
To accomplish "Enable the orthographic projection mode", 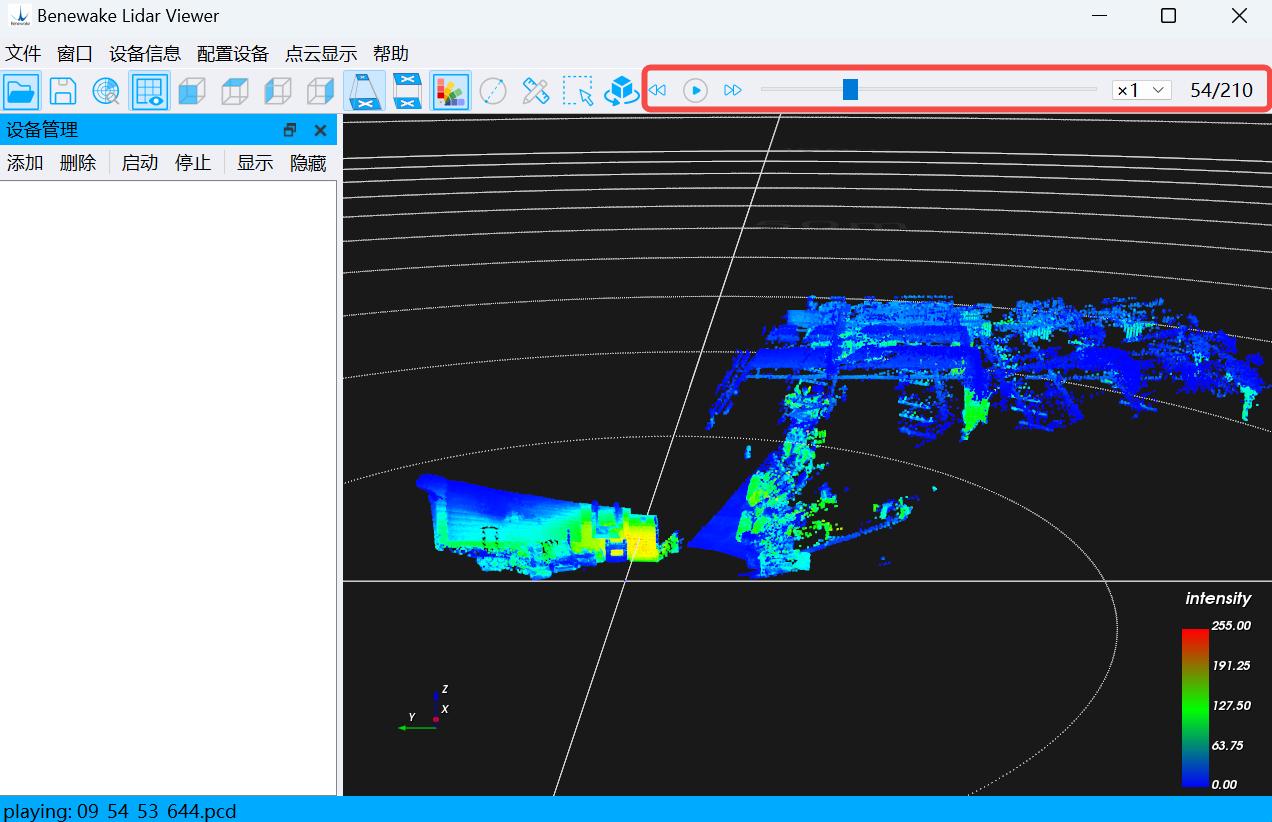I will click(407, 91).
